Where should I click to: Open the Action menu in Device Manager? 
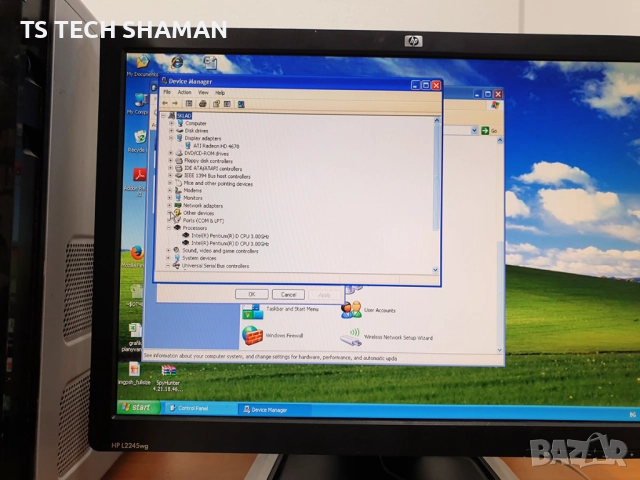pos(184,92)
